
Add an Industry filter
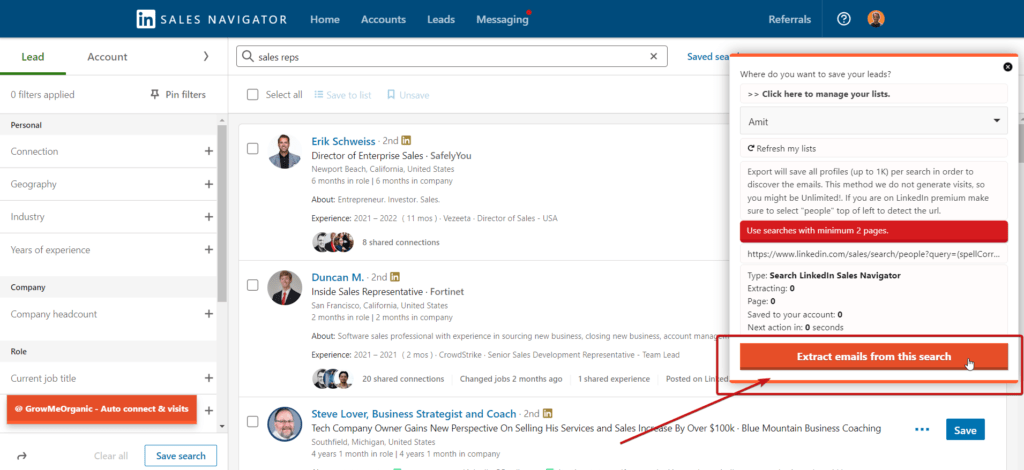click(x=209, y=216)
